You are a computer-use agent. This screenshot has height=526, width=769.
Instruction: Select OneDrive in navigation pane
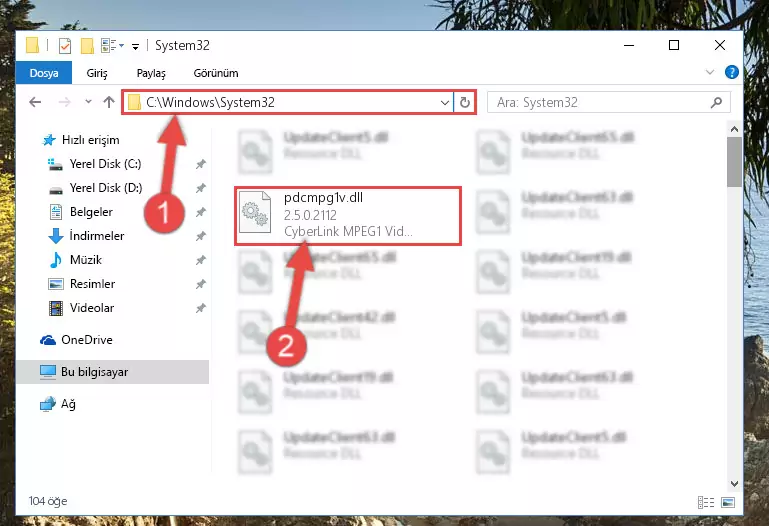pos(76,340)
